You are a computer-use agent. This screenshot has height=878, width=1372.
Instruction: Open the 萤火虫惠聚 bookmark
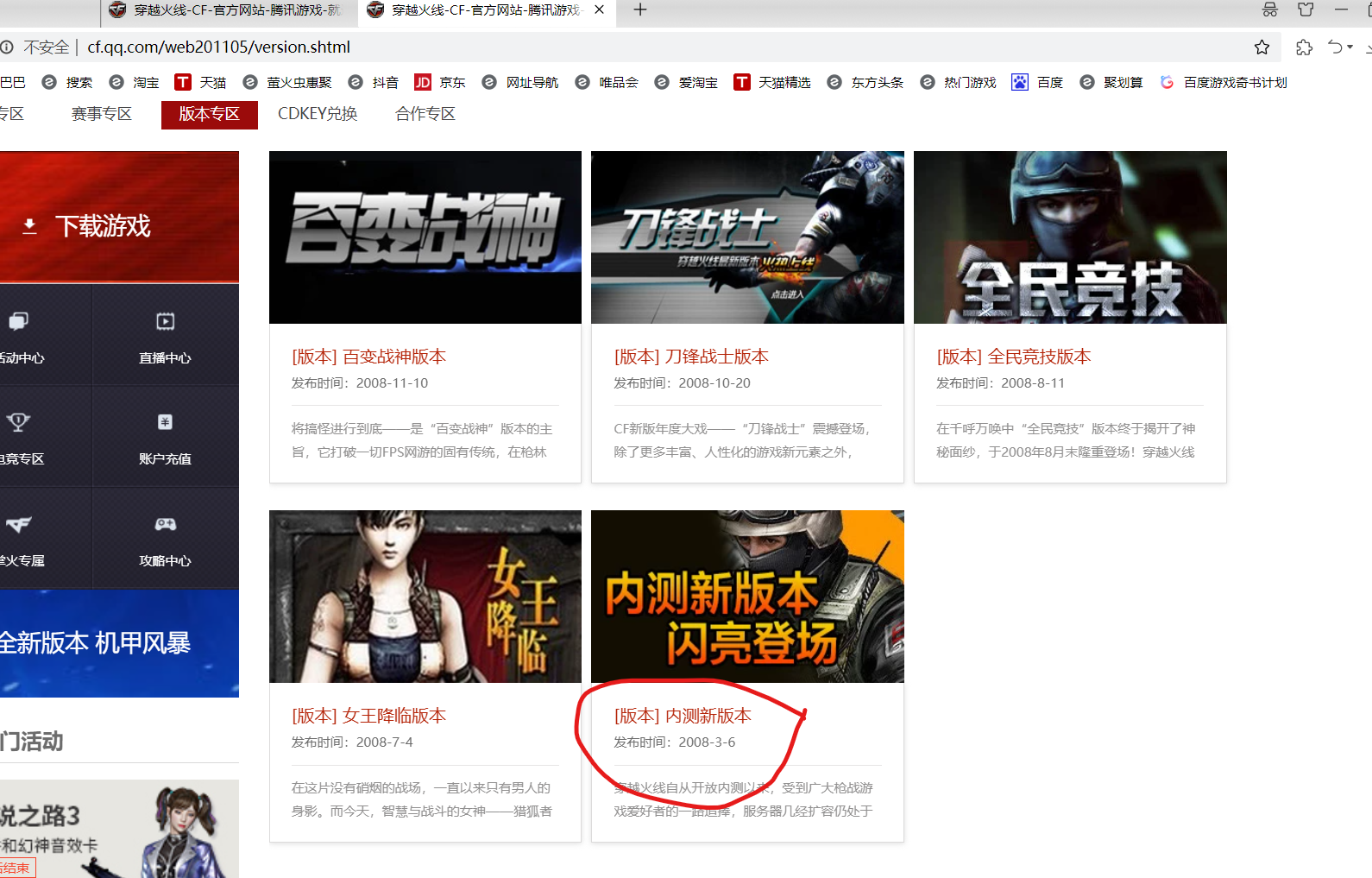(287, 82)
